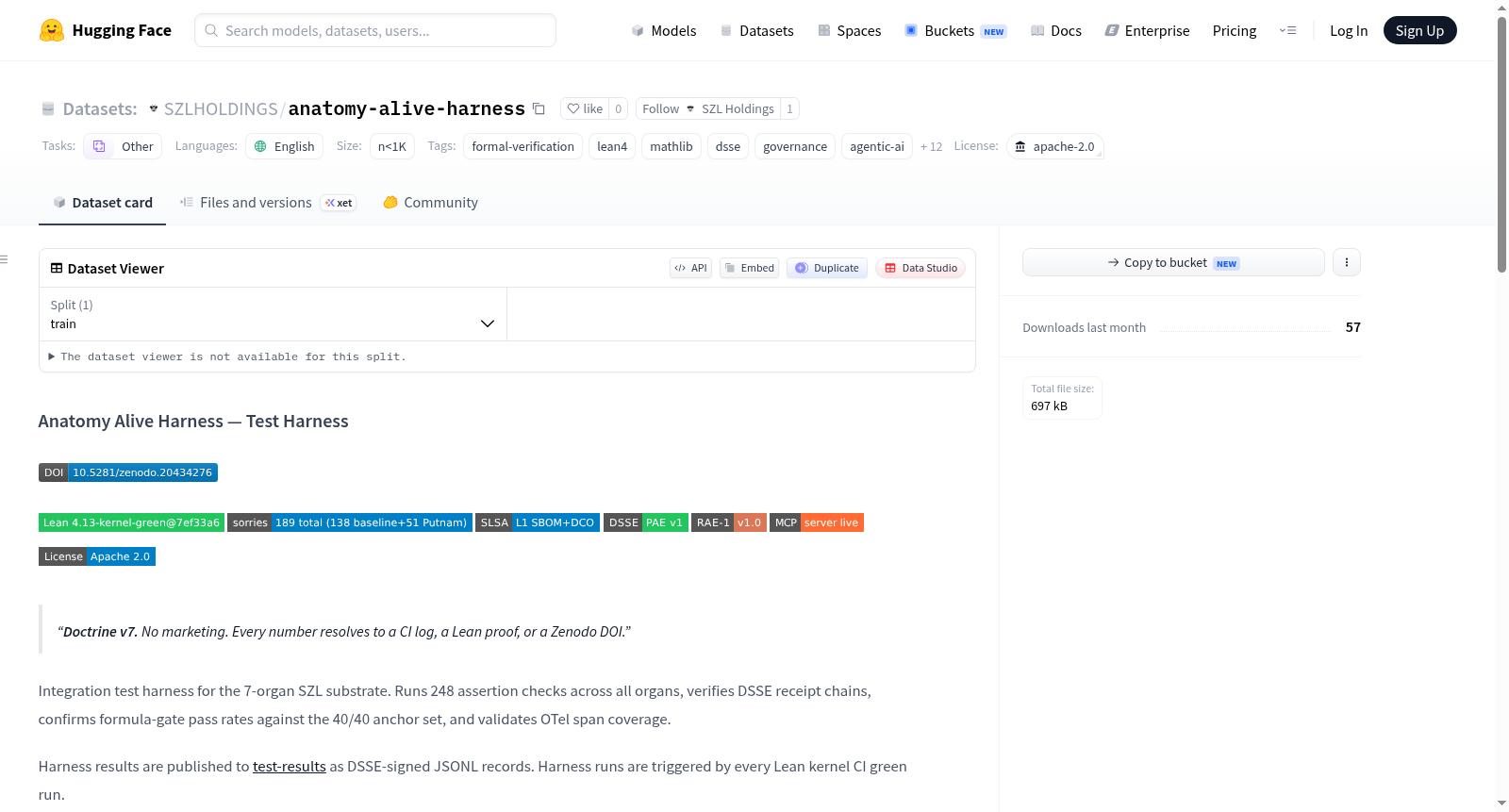Open Docs in the top navigation
Viewport: 1509px width, 812px height.
(x=1055, y=30)
